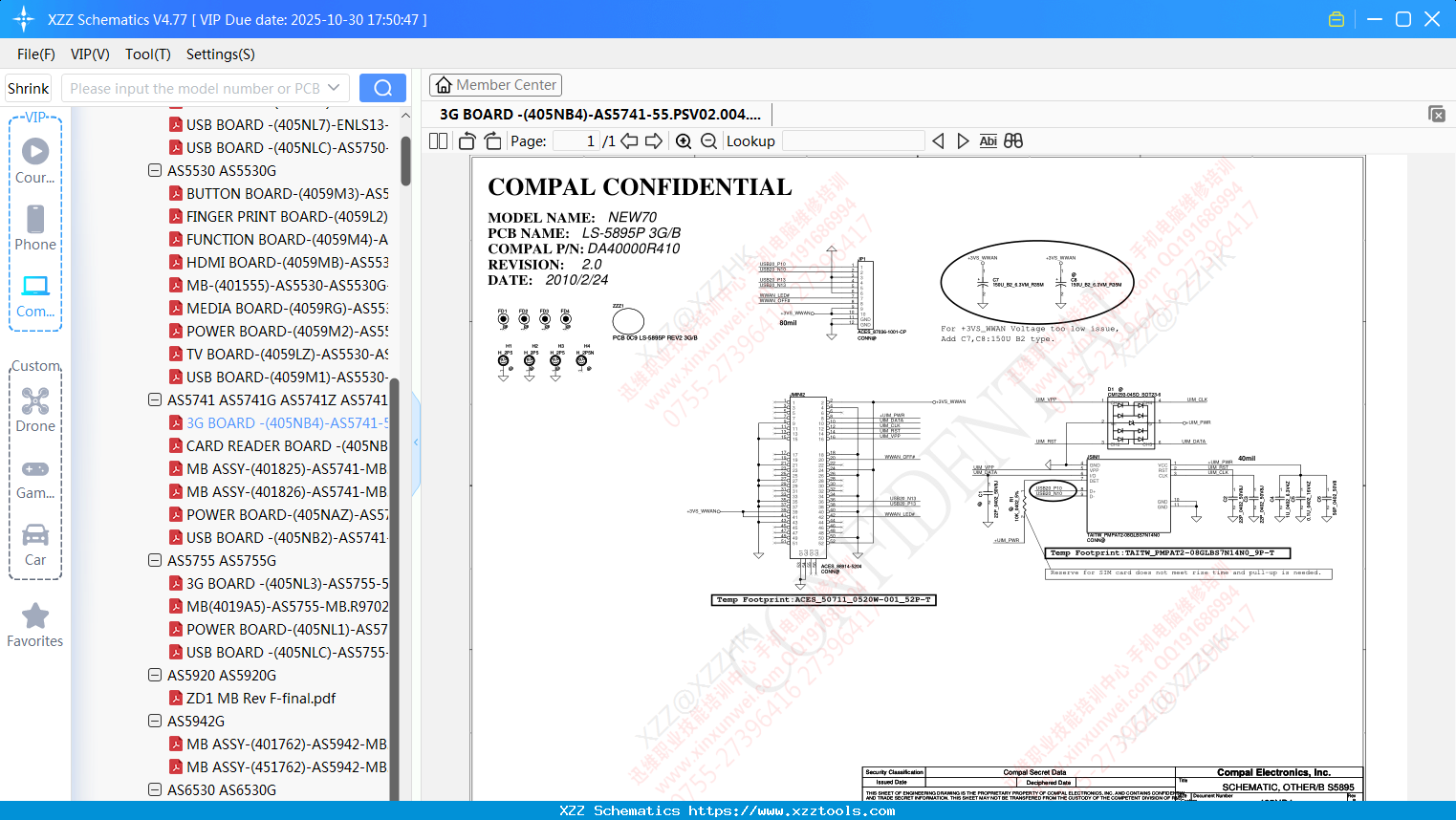This screenshot has height=820, width=1456.
Task: Go to the next page arrow
Action: coord(654,140)
